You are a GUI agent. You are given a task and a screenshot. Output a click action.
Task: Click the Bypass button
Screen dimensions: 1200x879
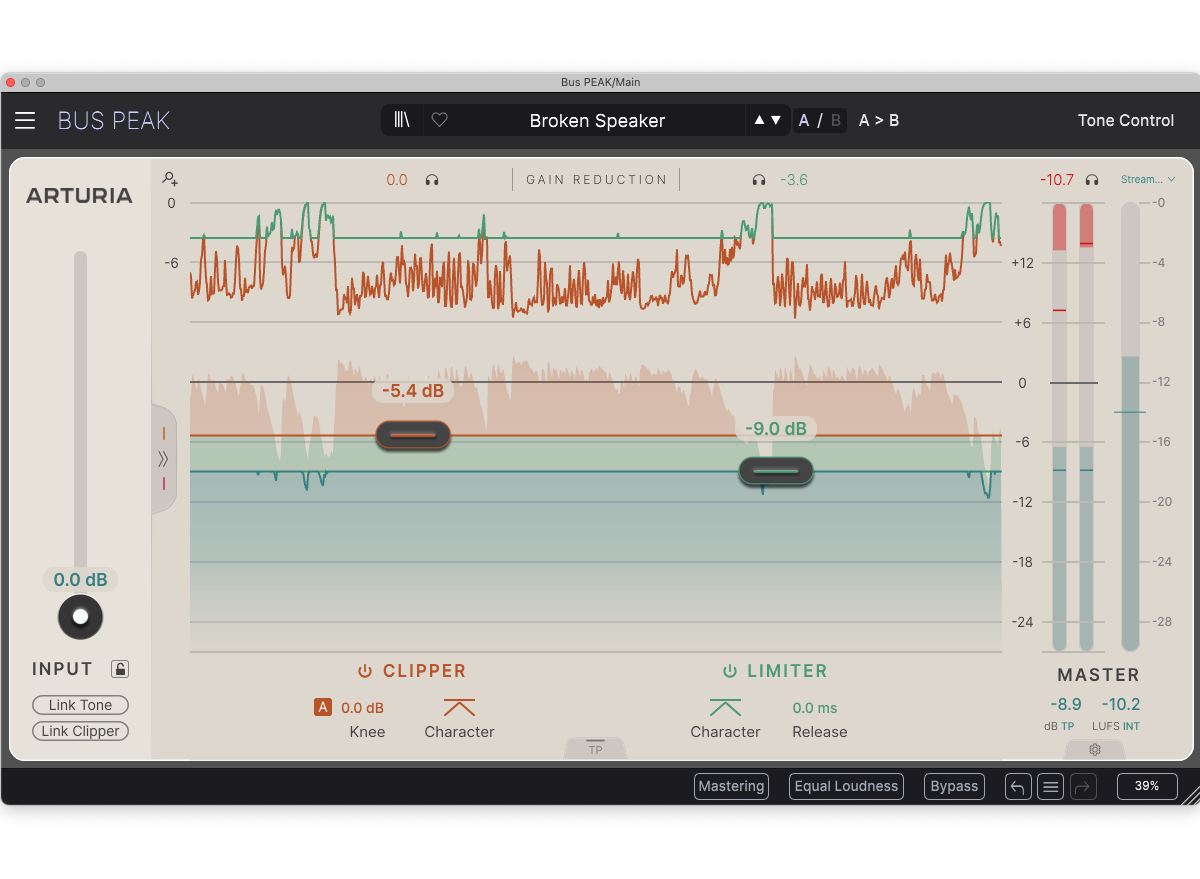(954, 786)
